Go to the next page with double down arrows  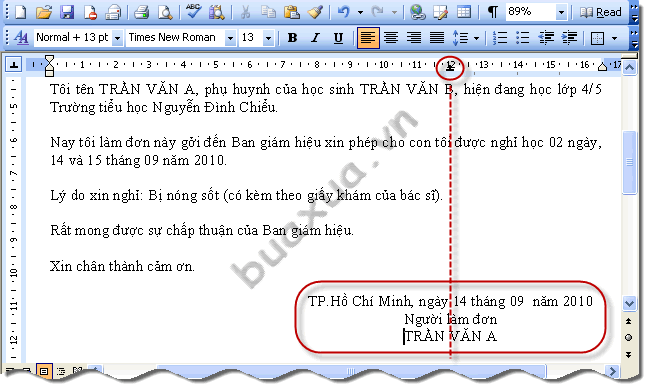[629, 355]
